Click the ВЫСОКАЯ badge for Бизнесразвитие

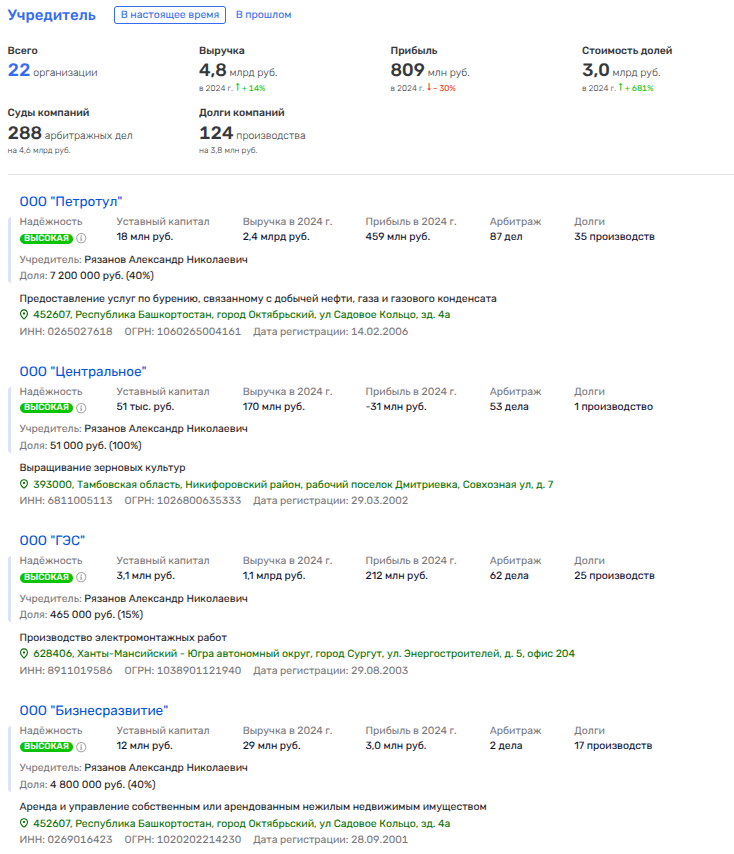[46, 746]
